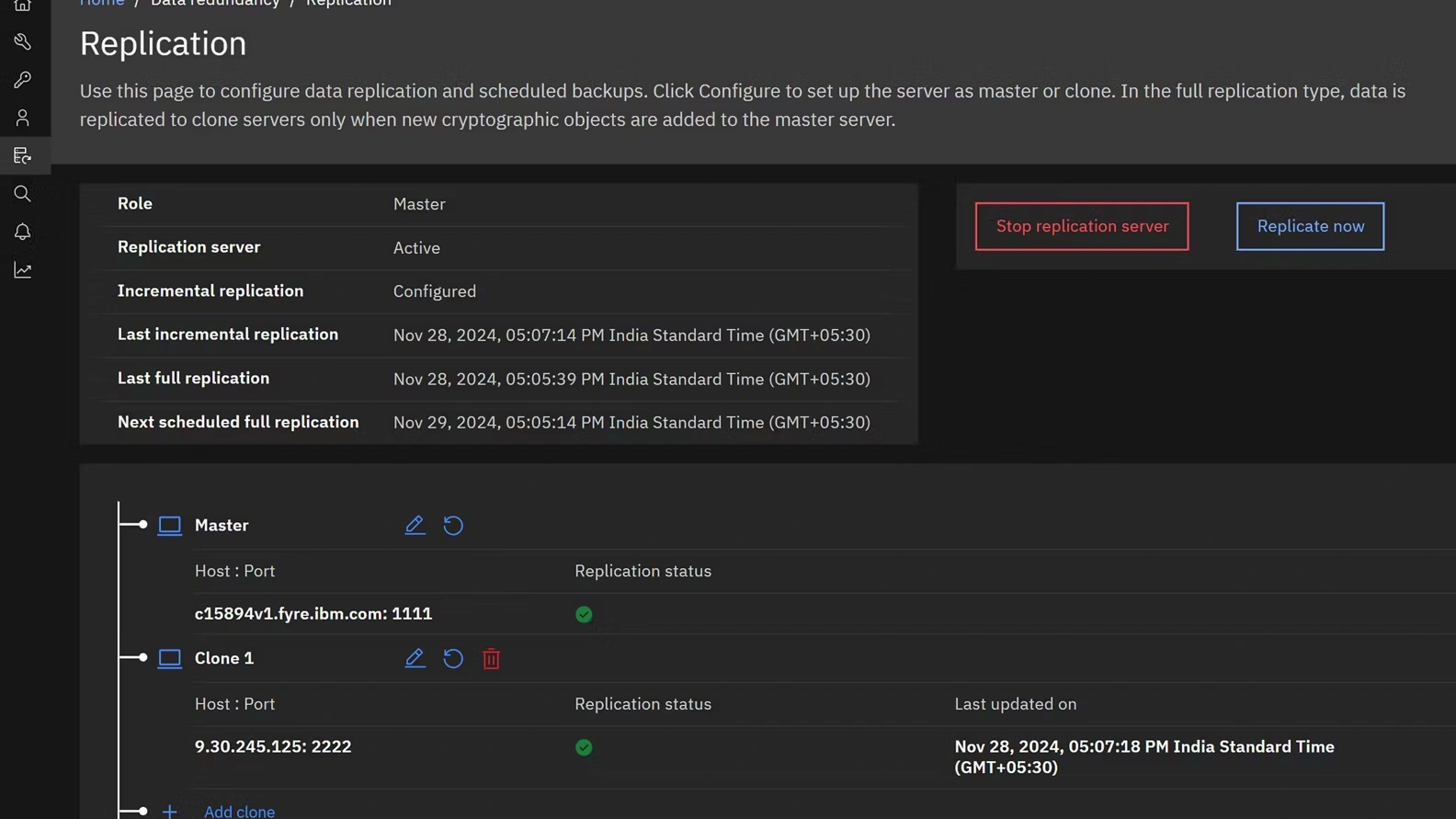Click Master's green replication status checkmark
The width and height of the screenshot is (1456, 819).
(584, 614)
